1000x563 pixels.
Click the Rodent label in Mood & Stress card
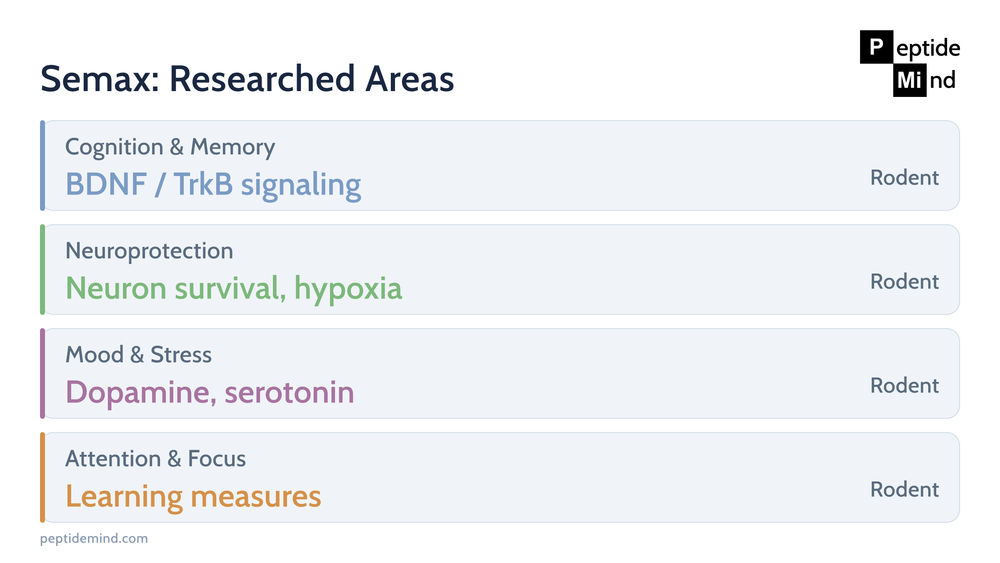(x=904, y=385)
